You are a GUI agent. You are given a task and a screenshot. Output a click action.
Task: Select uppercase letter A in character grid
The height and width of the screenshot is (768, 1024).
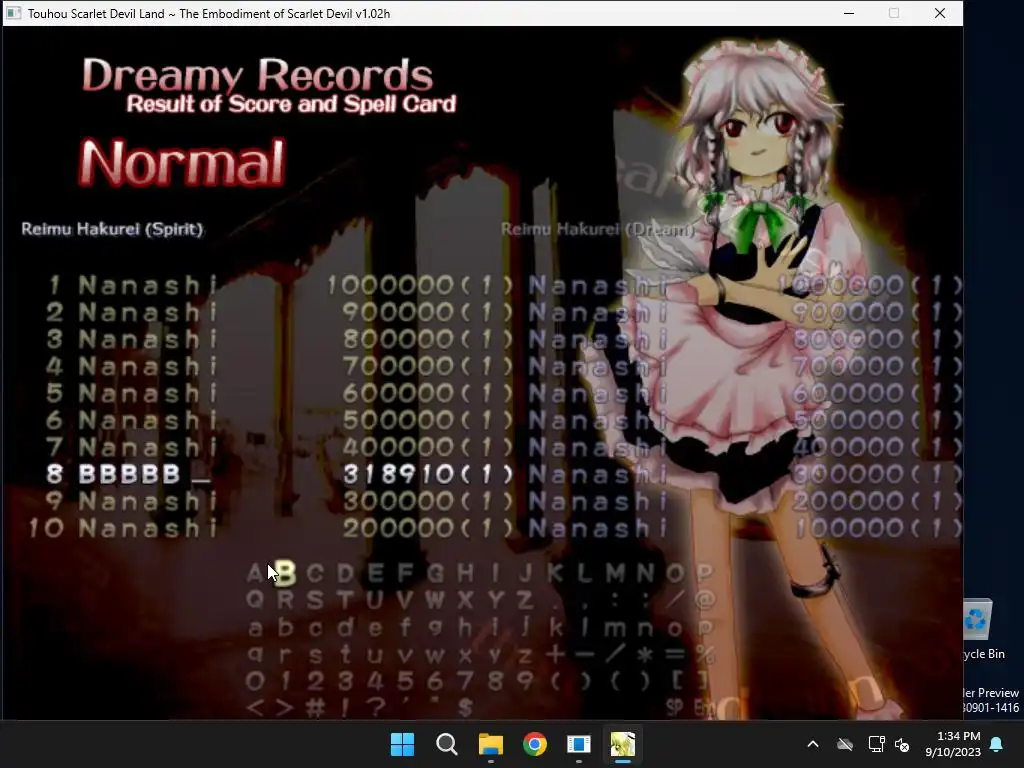[255, 573]
